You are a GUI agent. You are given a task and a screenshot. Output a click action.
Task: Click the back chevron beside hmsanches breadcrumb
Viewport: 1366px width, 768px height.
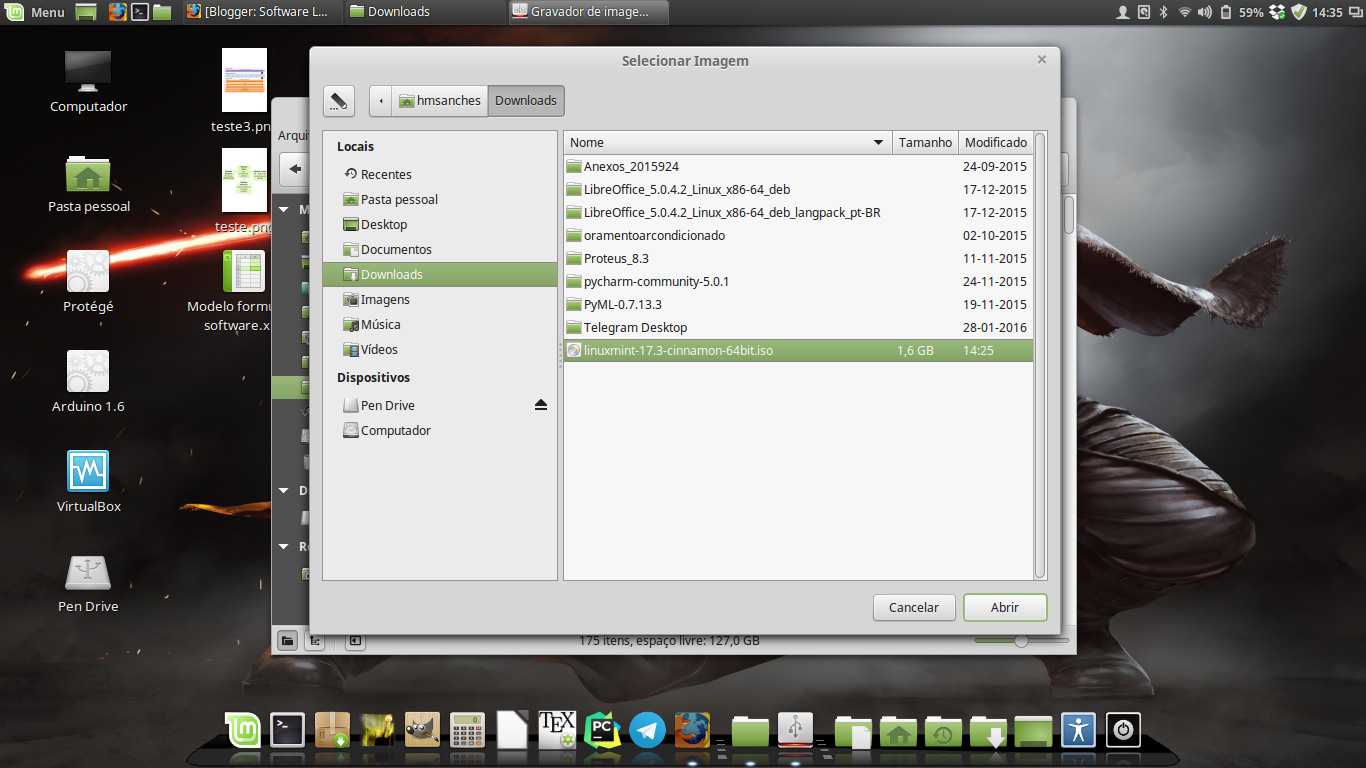pos(380,100)
